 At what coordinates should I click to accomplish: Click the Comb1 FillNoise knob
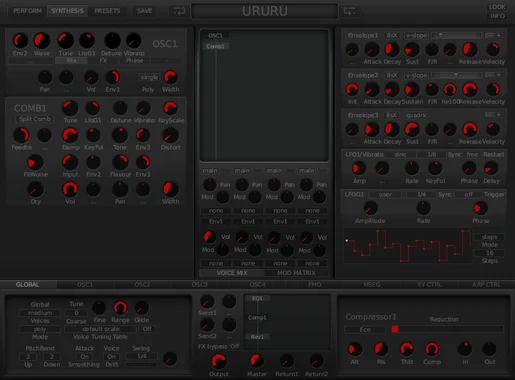pyautogui.click(x=35, y=163)
